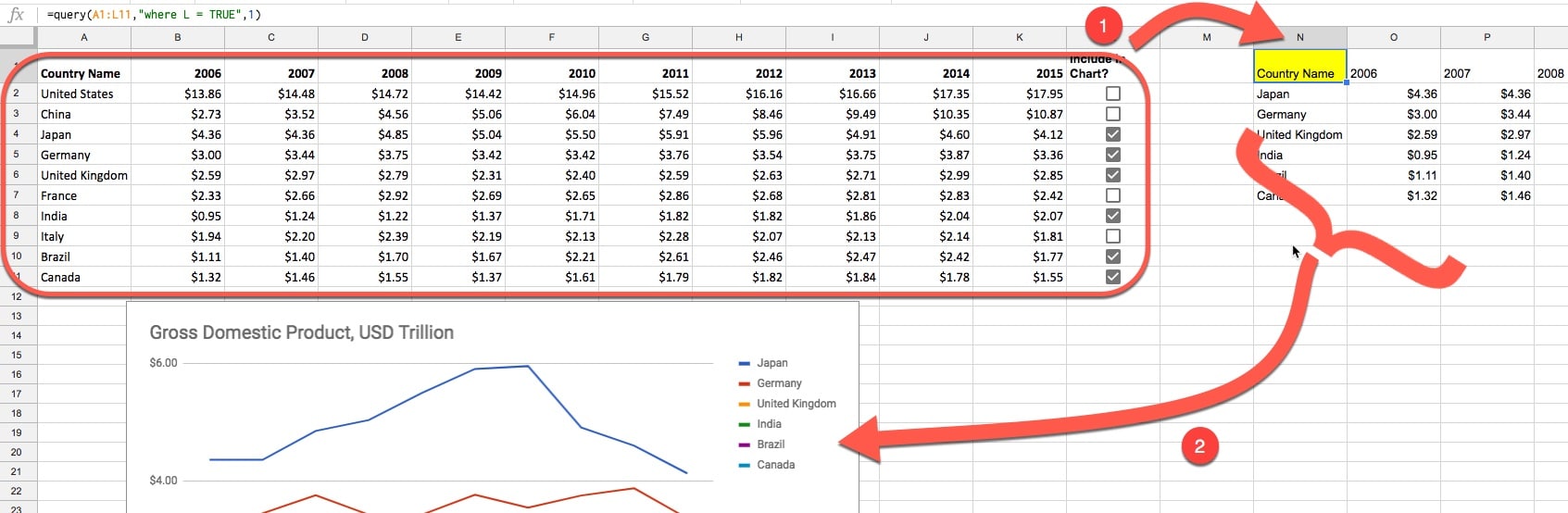This screenshot has height=513, width=1568.
Task: Select row 2 header
Action: [x=17, y=94]
